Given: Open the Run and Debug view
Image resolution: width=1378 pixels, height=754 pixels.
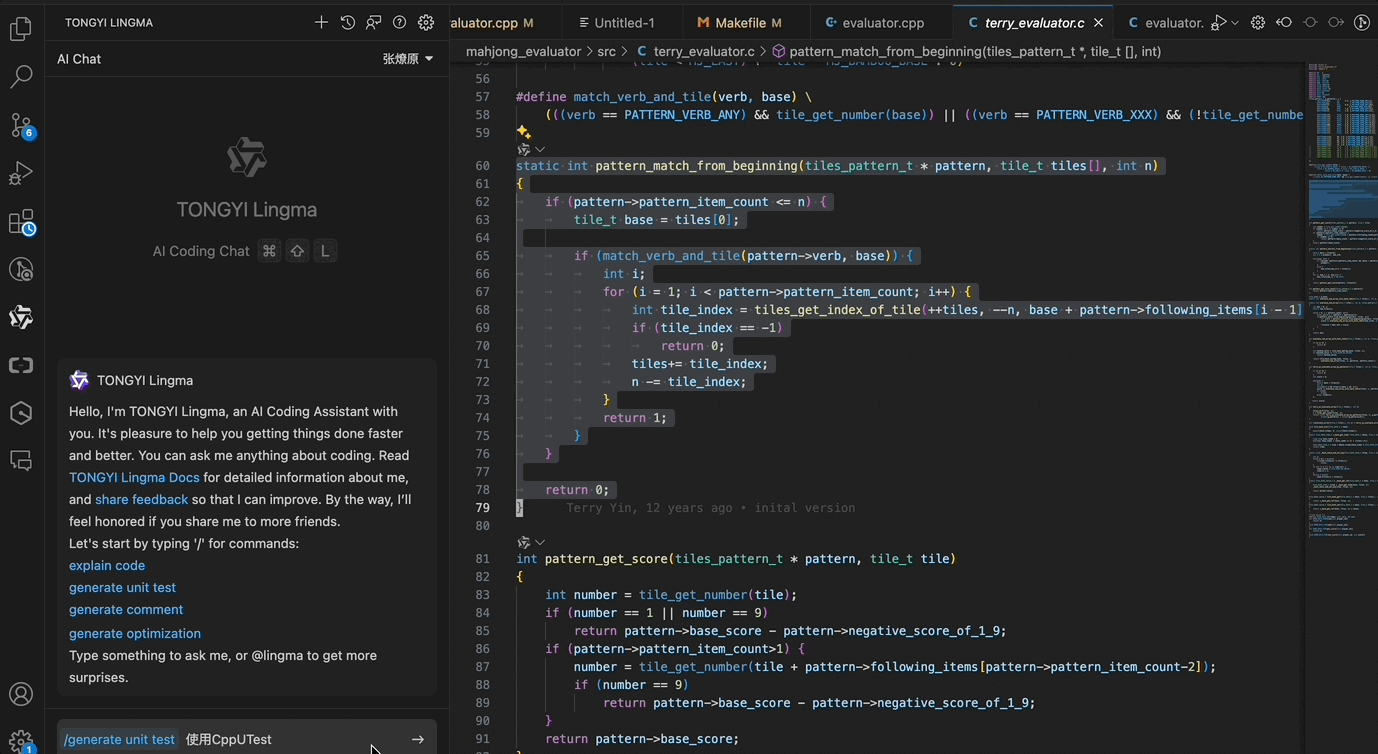Looking at the screenshot, I should click(21, 174).
